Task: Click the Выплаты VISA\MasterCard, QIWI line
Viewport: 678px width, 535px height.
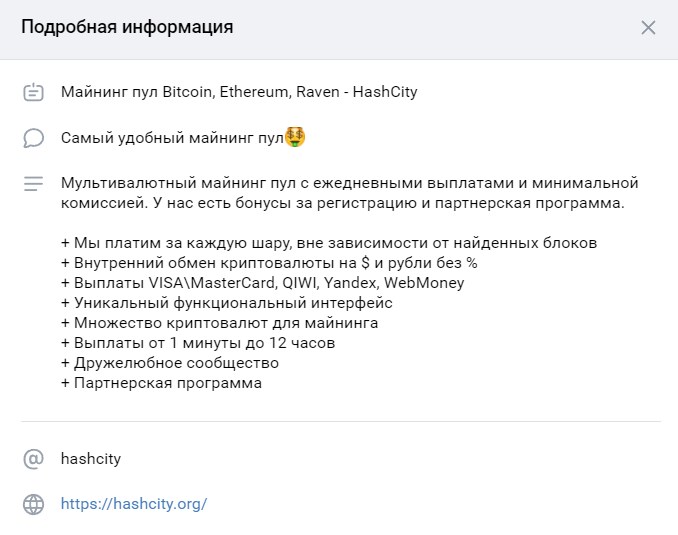Action: pos(262,283)
